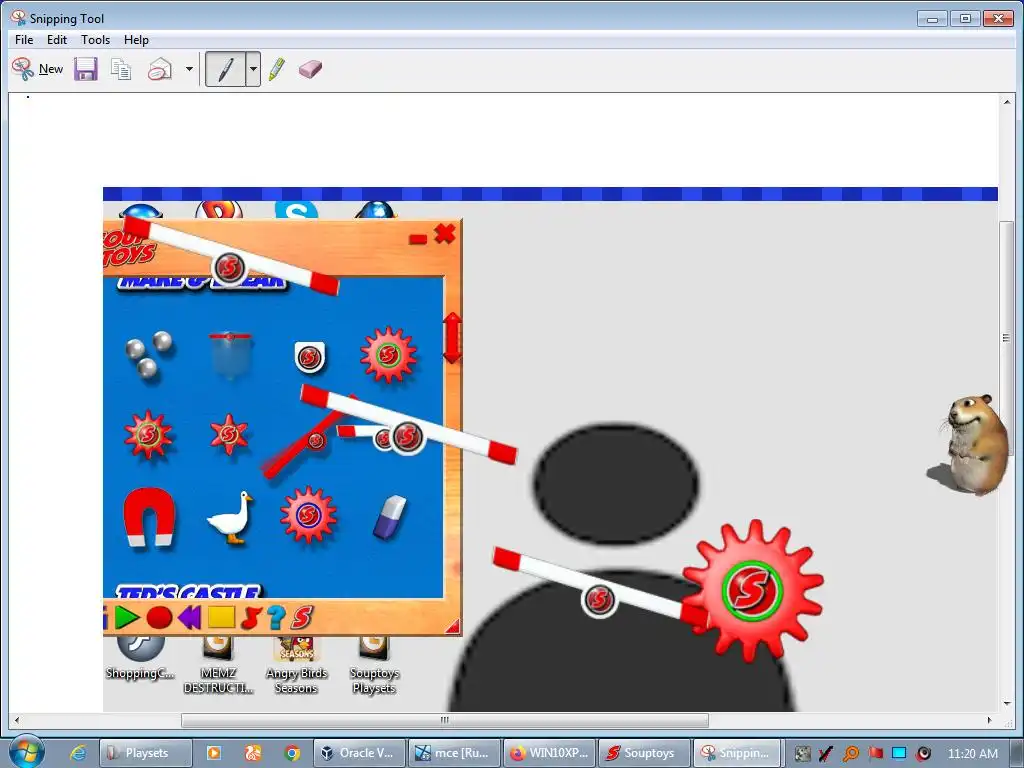The height and width of the screenshot is (768, 1024).
Task: Click the red double-arrow toy box scroller
Action: (x=453, y=338)
